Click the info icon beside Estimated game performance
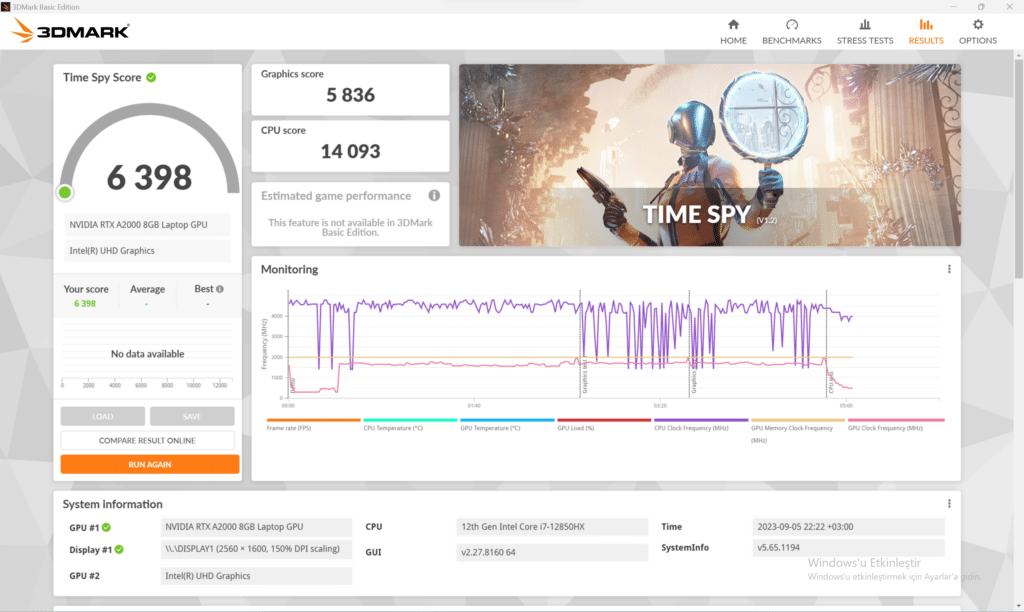The image size is (1024, 612). 434,195
